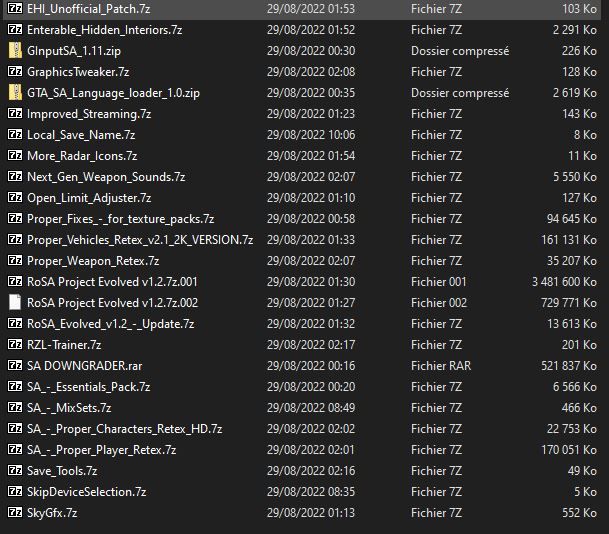Click the size value 161 131 Ko
609x534 pixels.
click(569, 240)
